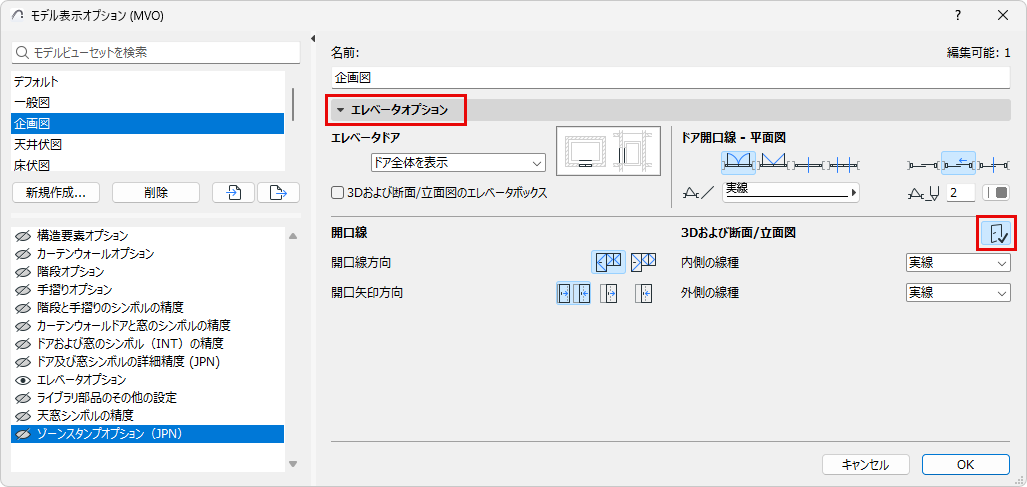Toggle eye icon for 天窓シンボルの精度
Viewport: 1027px width, 487px height.
click(24, 416)
